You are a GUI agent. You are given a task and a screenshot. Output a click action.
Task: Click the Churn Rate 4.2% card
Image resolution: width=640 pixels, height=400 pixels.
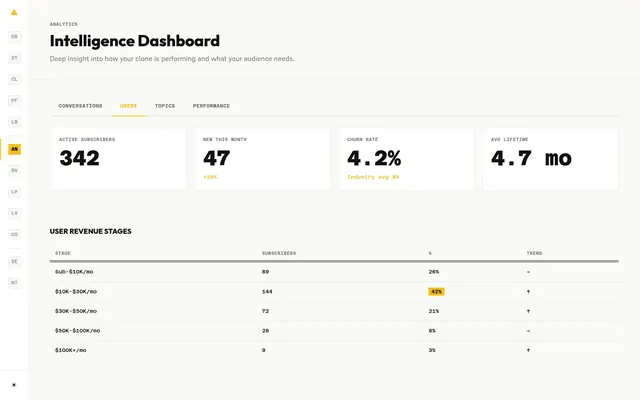point(407,159)
